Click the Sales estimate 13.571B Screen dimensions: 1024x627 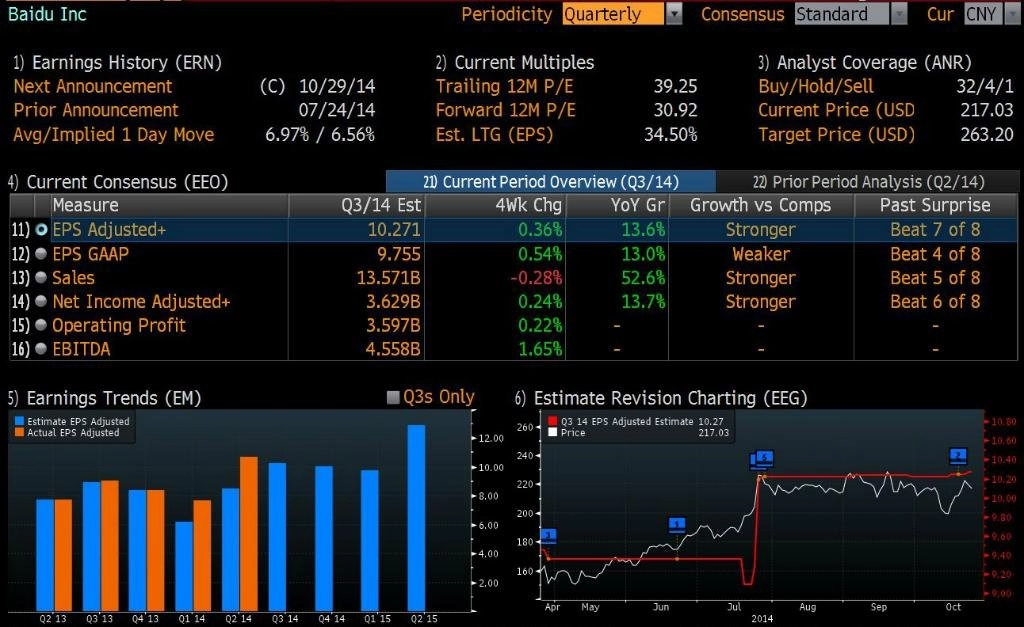[389, 278]
